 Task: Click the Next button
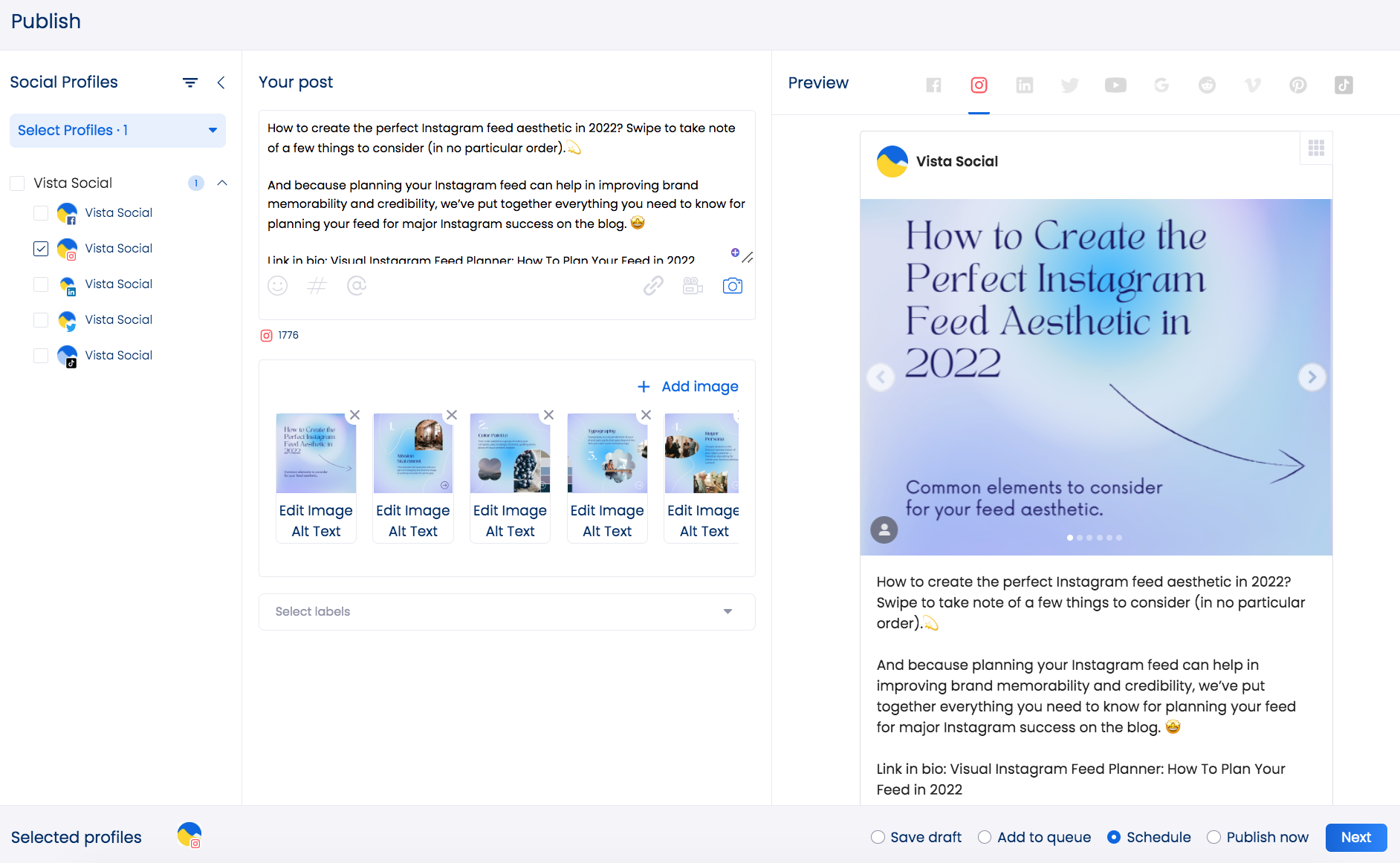point(1355,837)
